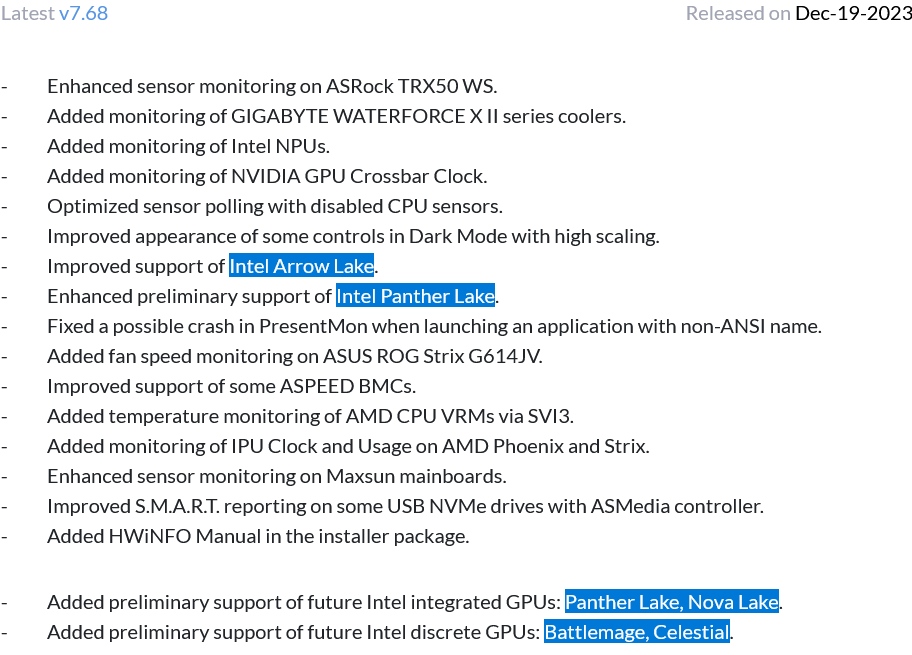This screenshot has height=655, width=912.
Task: Click the NVIDIA GPU Crossbar Clock entry
Action: point(267,176)
